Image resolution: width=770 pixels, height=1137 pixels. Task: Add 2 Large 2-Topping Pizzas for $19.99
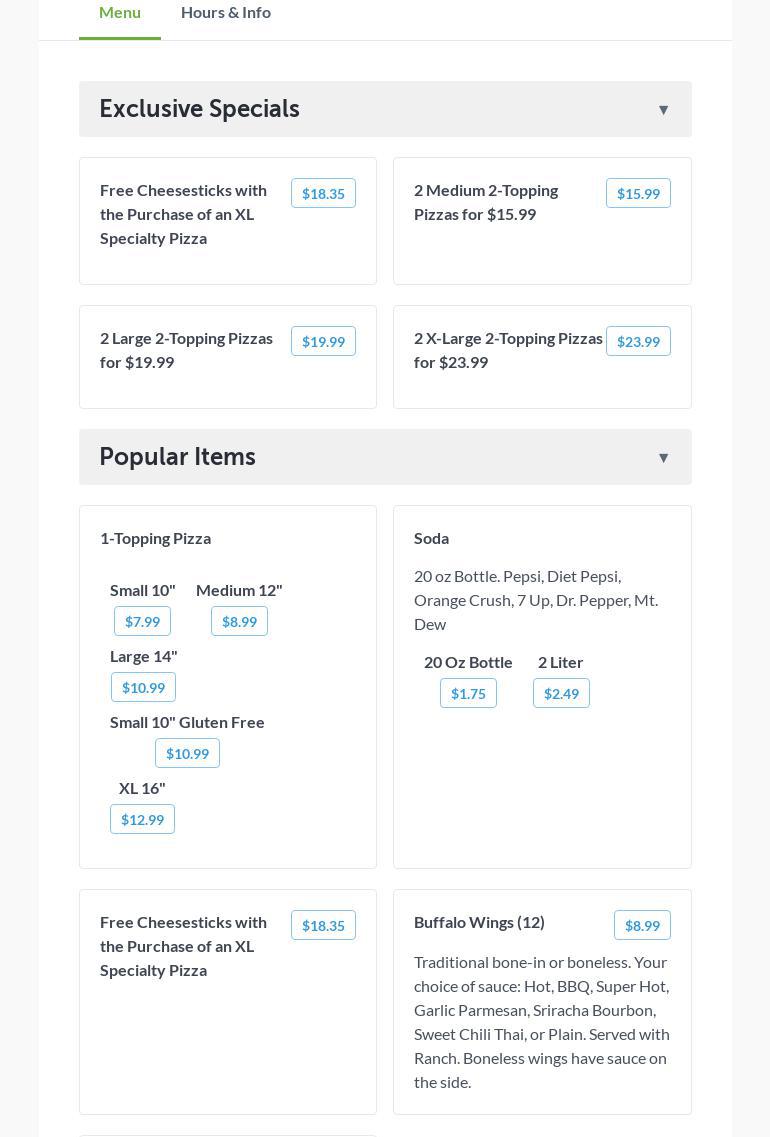(323, 342)
